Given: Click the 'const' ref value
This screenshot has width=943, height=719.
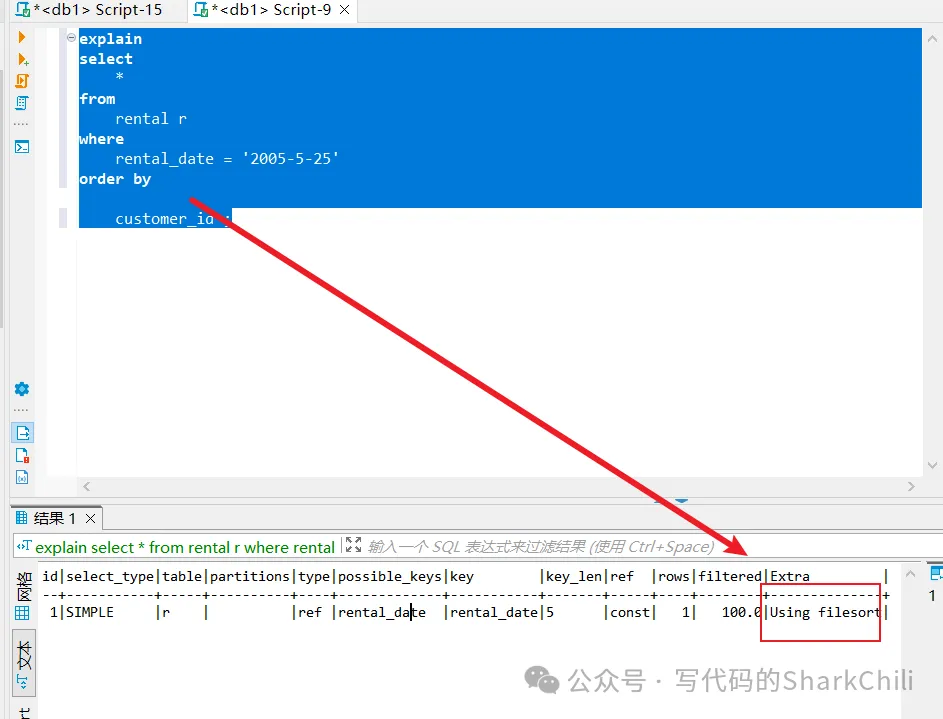Looking at the screenshot, I should coord(630,612).
